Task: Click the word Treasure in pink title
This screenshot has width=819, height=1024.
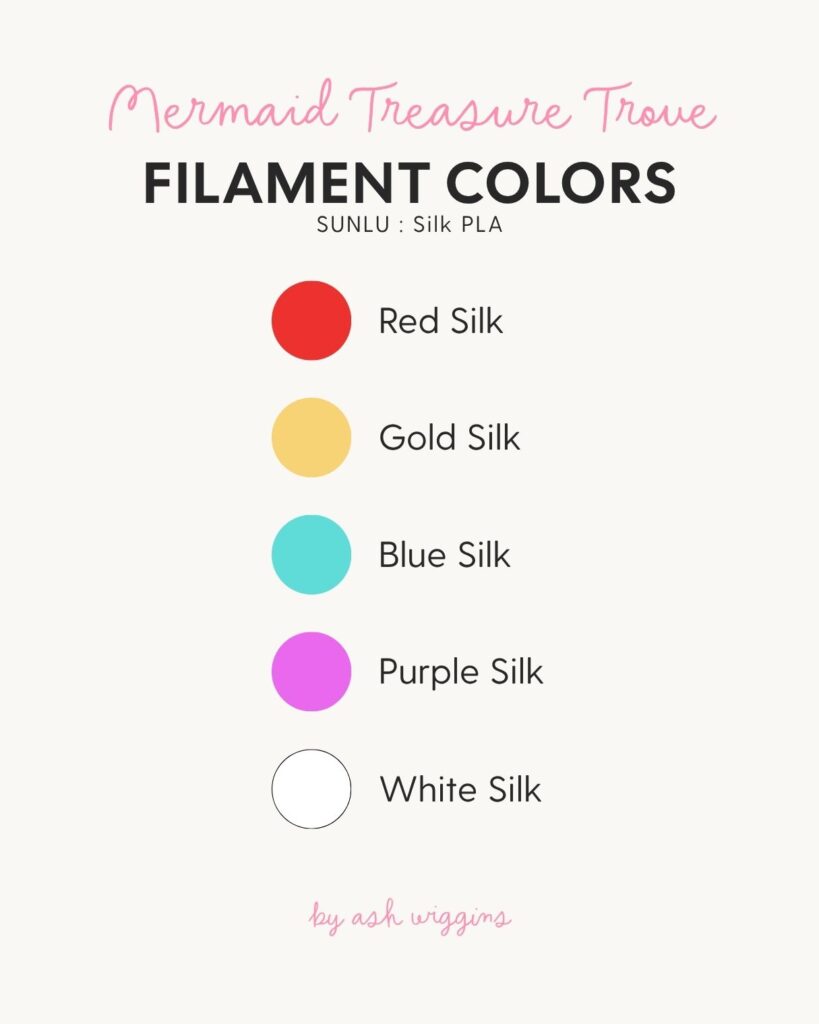Action: 460,106
